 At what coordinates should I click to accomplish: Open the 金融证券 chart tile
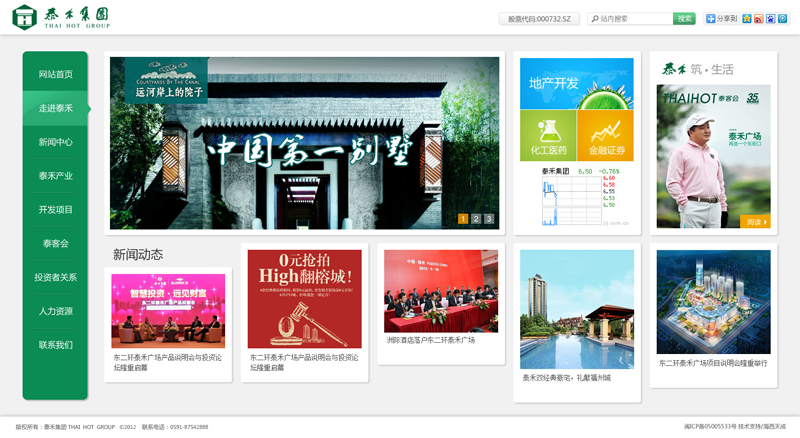click(x=605, y=135)
